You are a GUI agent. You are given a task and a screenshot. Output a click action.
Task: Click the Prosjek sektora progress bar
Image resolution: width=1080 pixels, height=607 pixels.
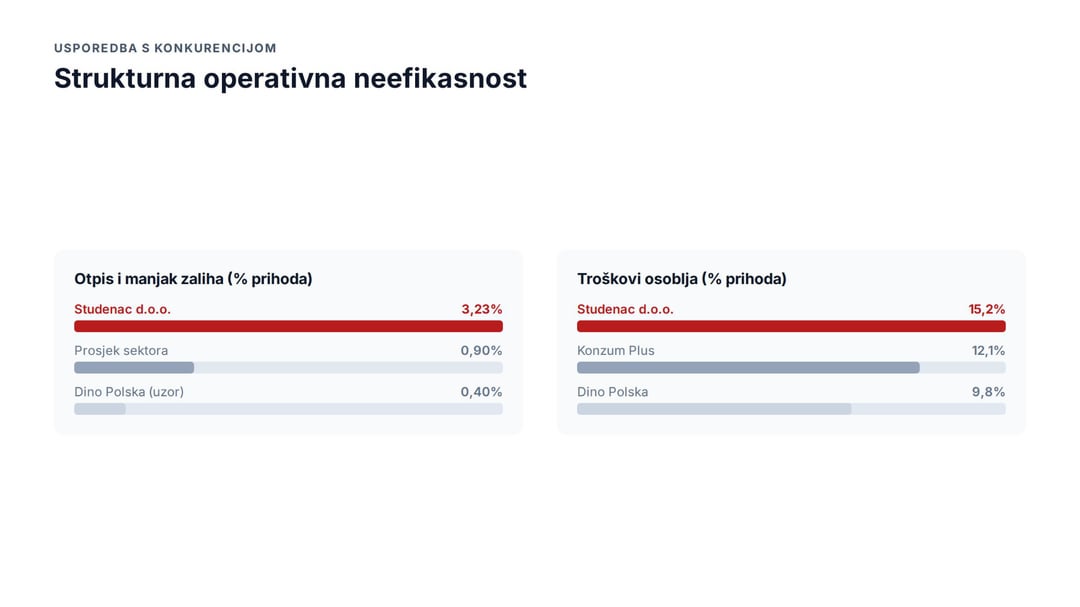pyautogui.click(x=288, y=368)
